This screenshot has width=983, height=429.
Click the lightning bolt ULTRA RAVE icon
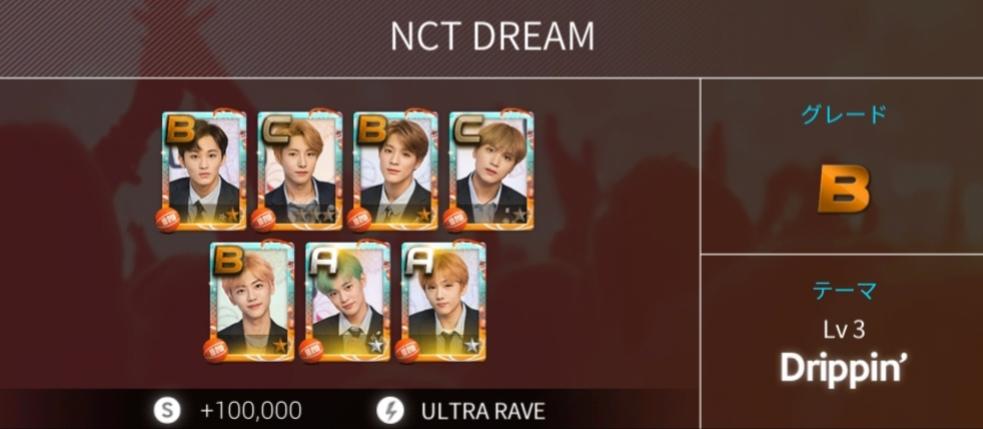(389, 411)
